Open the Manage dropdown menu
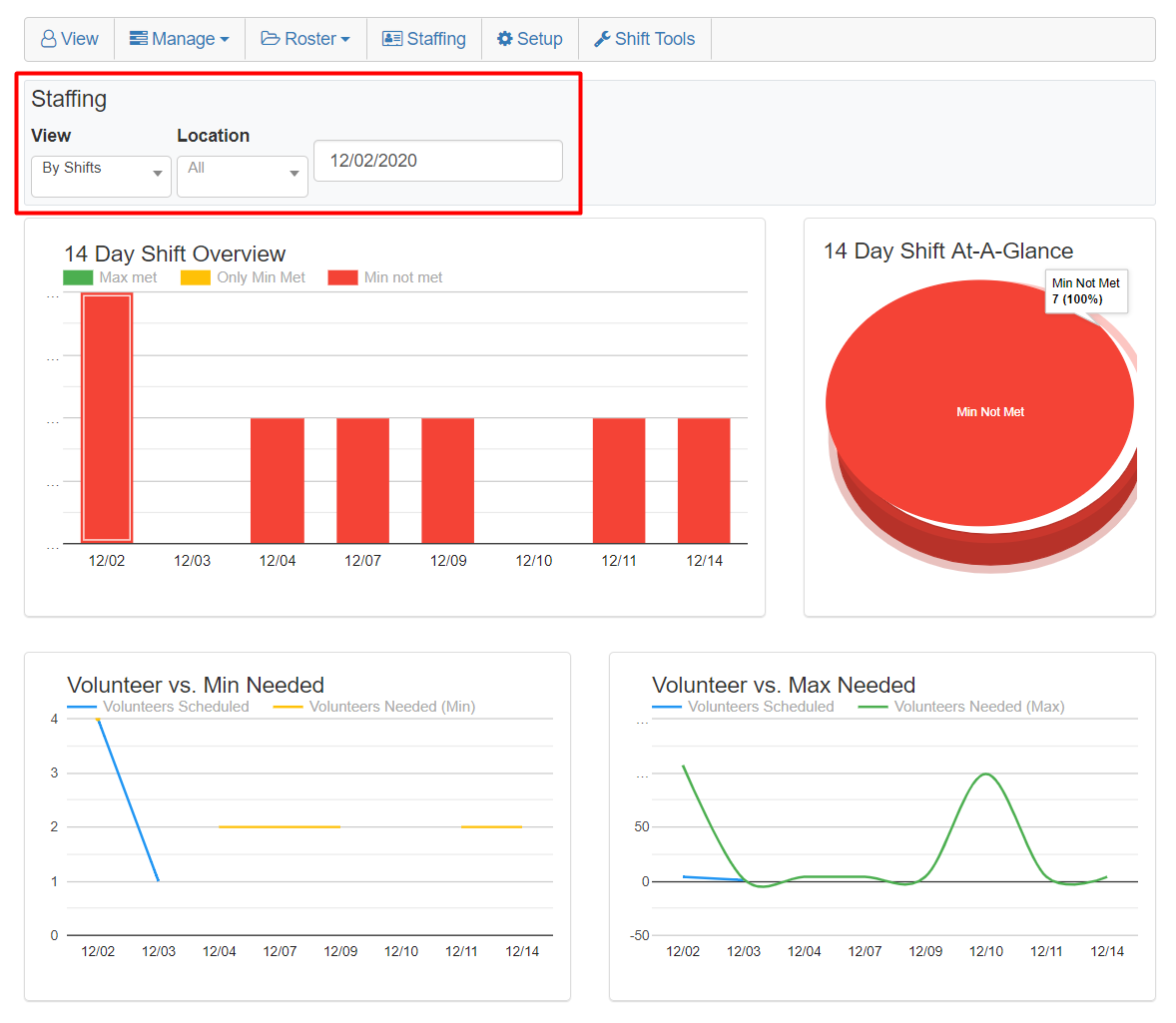The height and width of the screenshot is (1023, 1176). pyautogui.click(x=180, y=39)
